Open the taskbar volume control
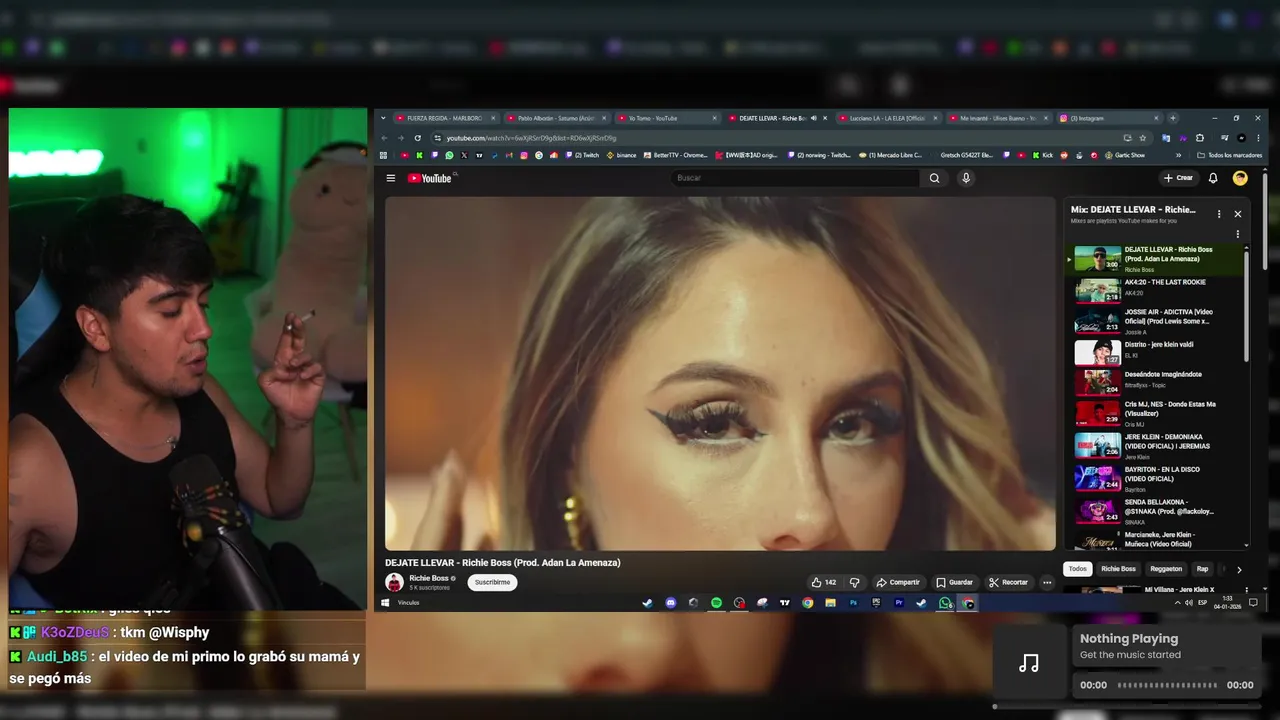Image resolution: width=1280 pixels, height=720 pixels. click(x=1188, y=603)
